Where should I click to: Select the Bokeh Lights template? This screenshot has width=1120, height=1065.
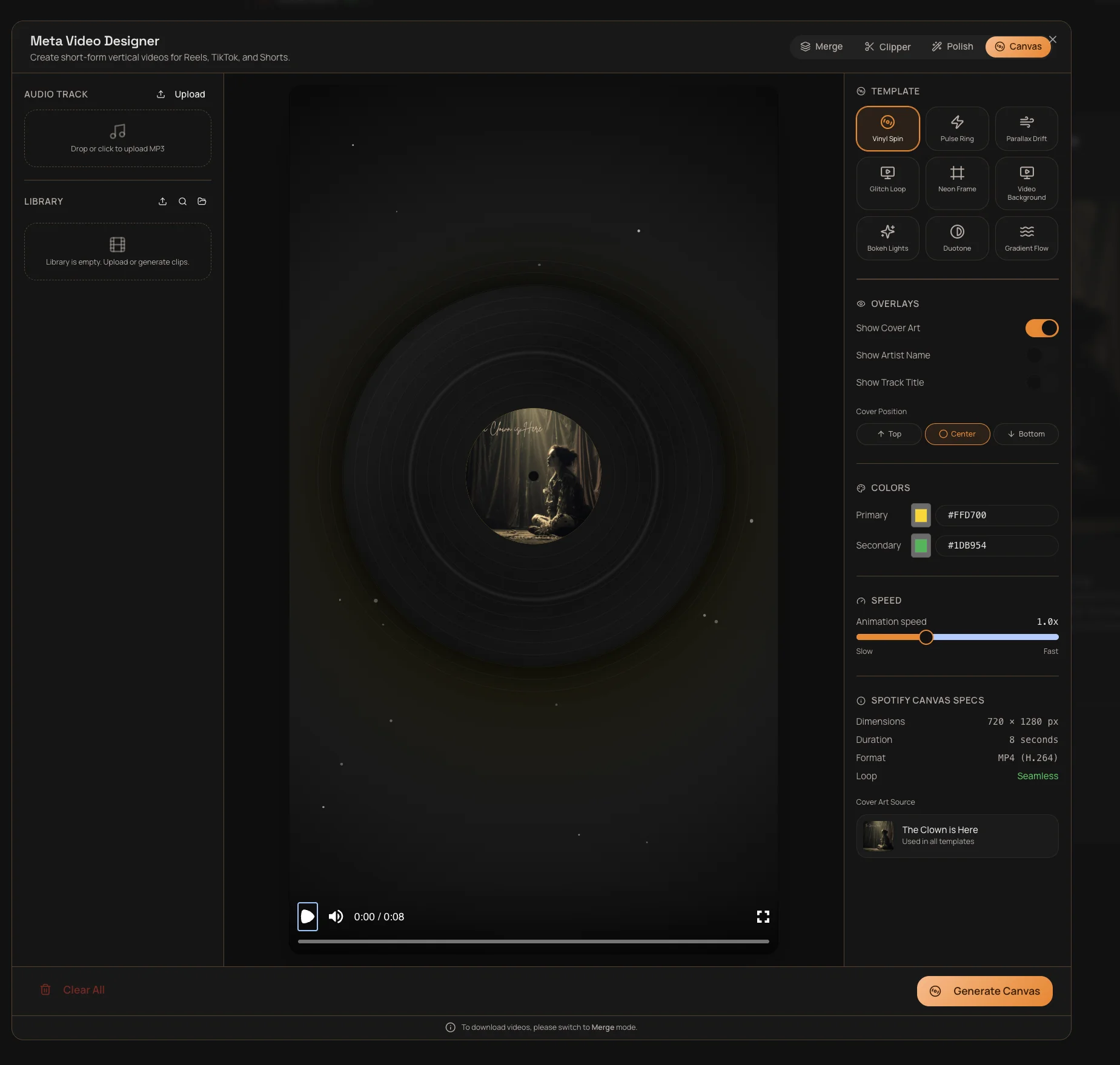[x=887, y=239]
